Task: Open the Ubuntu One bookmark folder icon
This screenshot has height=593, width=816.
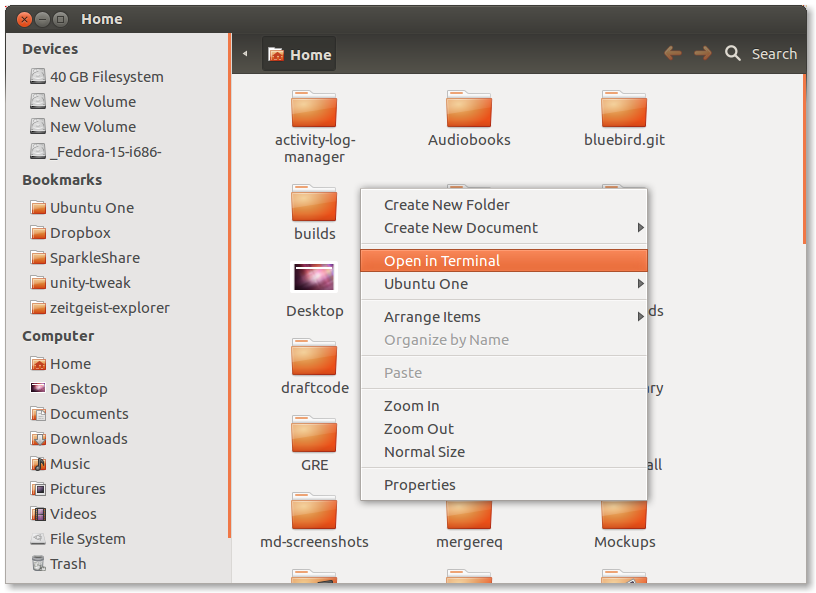Action: click(x=38, y=208)
